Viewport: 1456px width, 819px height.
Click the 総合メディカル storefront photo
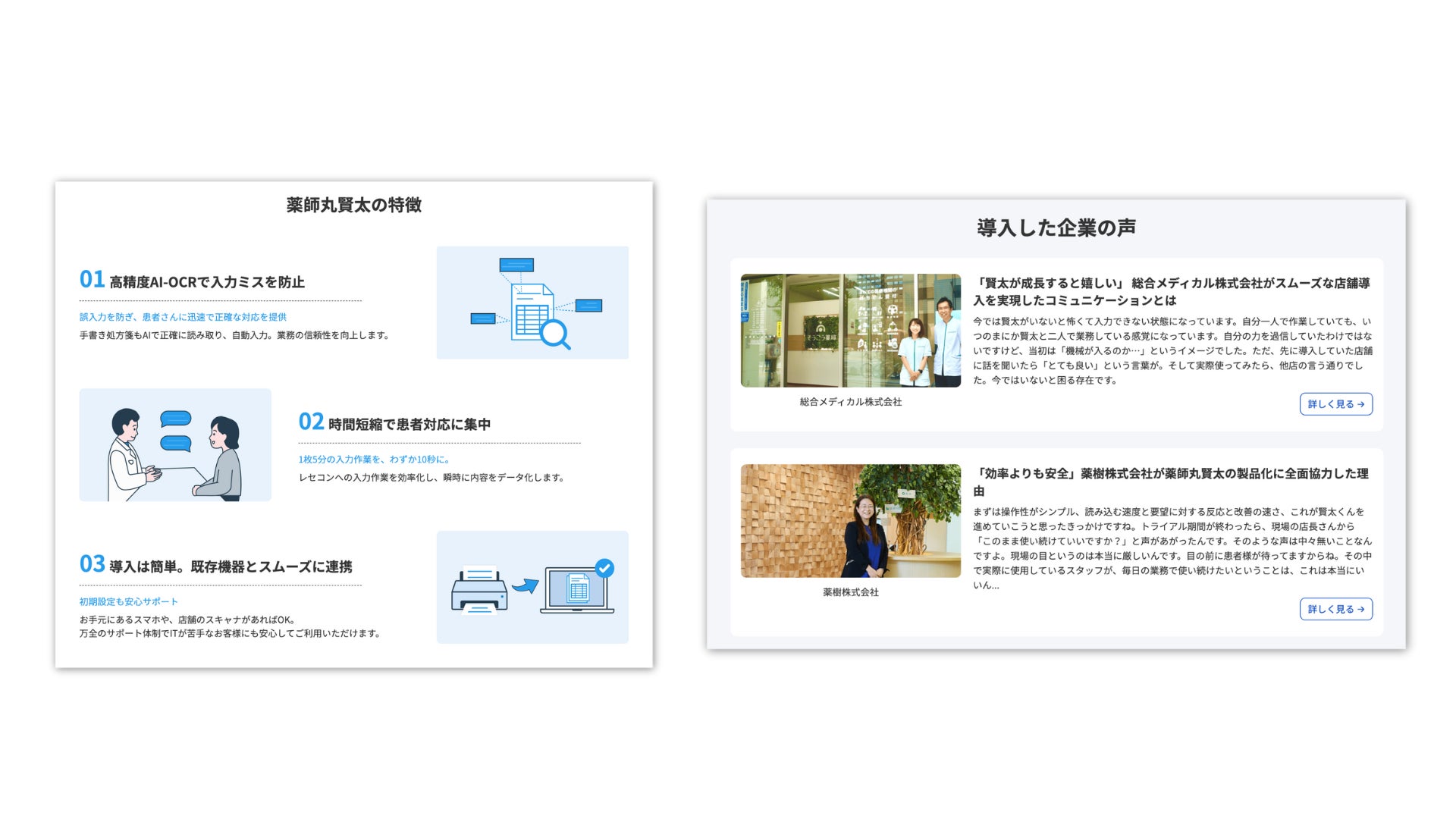click(x=850, y=331)
